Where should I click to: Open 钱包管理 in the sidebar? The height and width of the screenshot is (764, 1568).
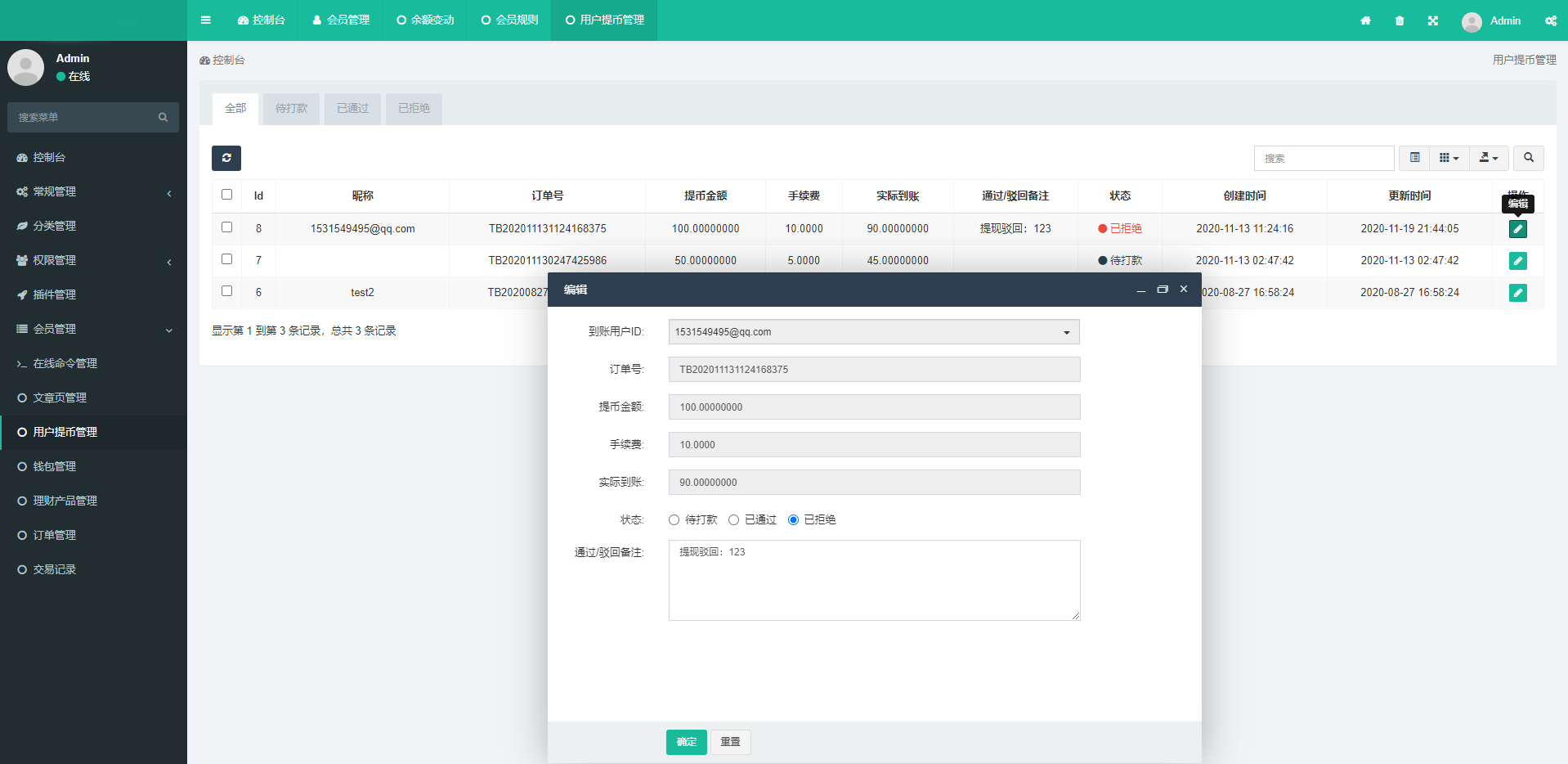[54, 466]
